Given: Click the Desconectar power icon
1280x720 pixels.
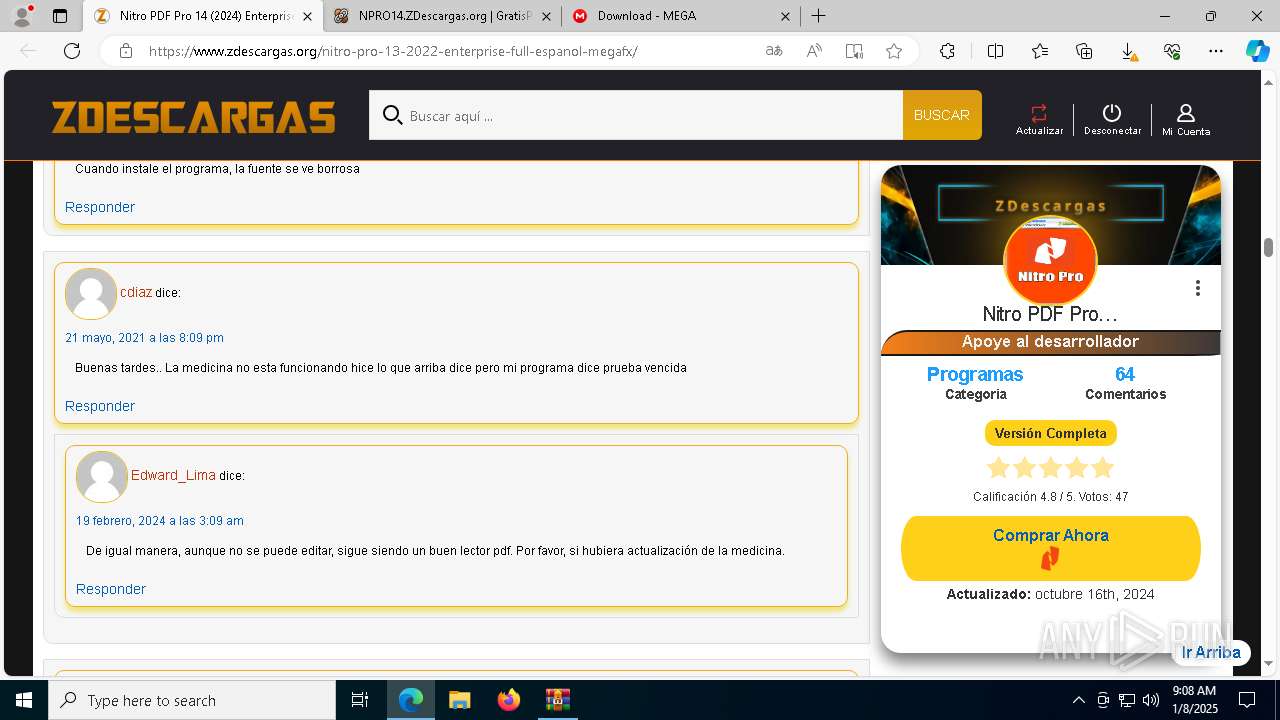Looking at the screenshot, I should tap(1112, 113).
